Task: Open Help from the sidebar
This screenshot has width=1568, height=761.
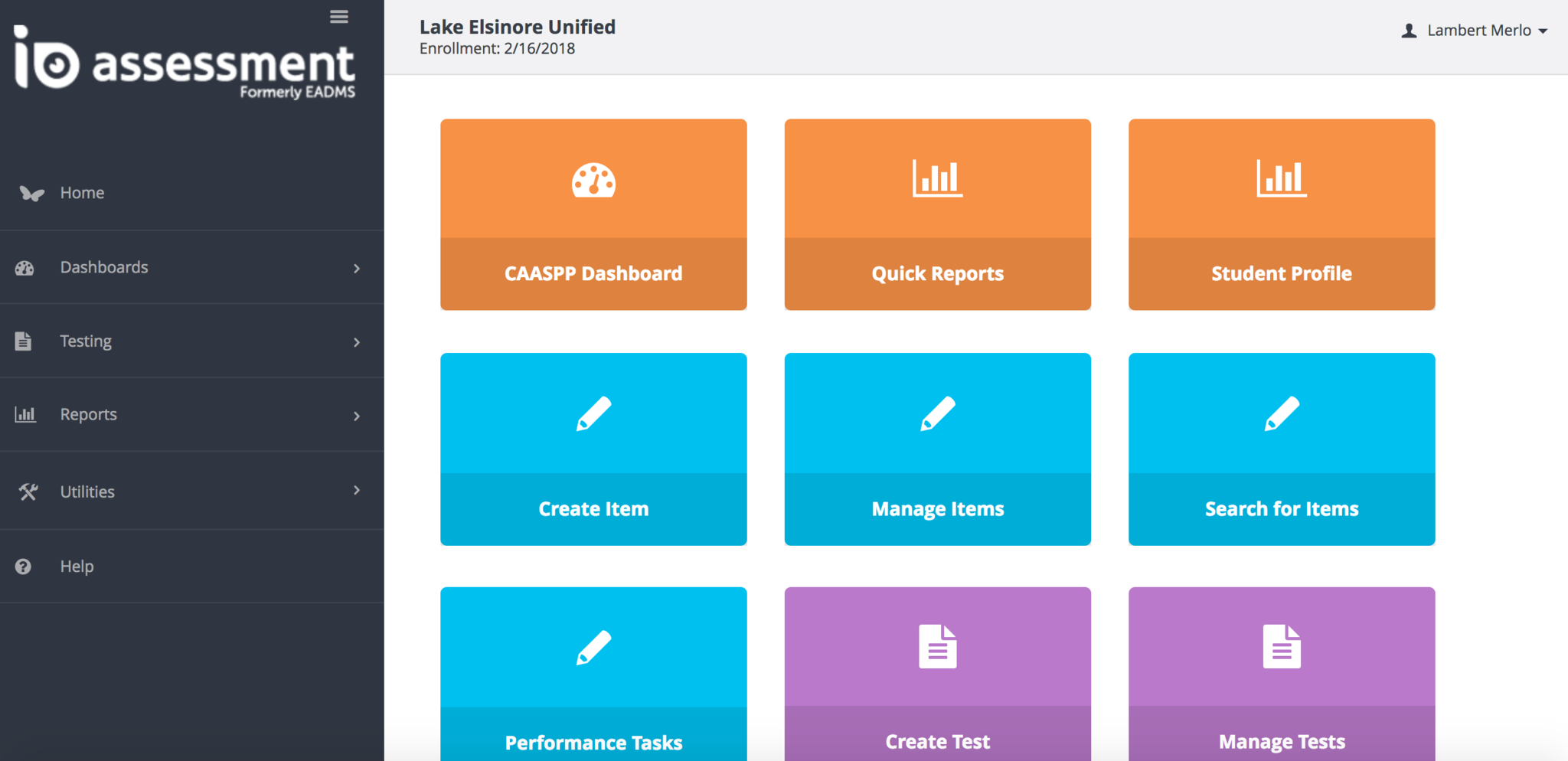Action: click(77, 567)
